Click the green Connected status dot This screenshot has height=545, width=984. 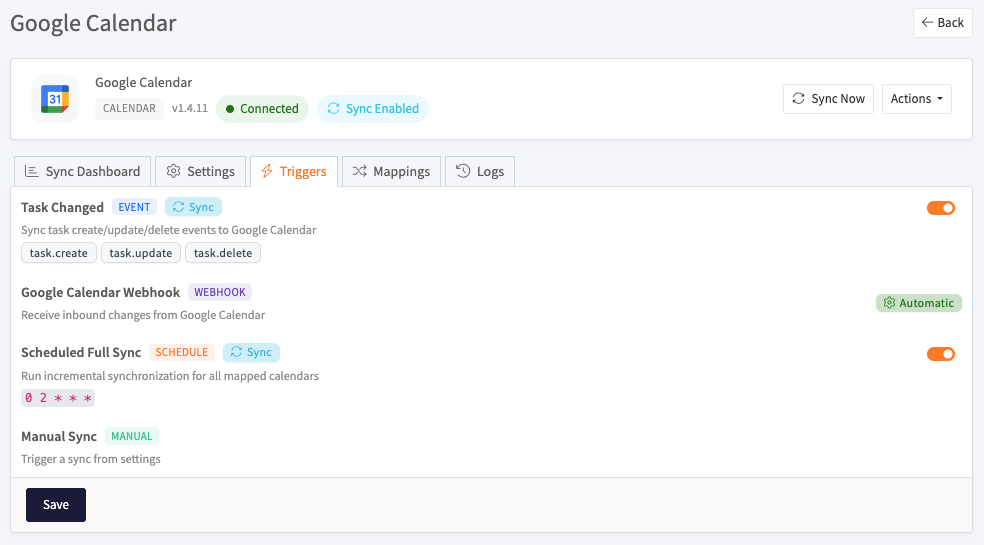pyautogui.click(x=230, y=109)
